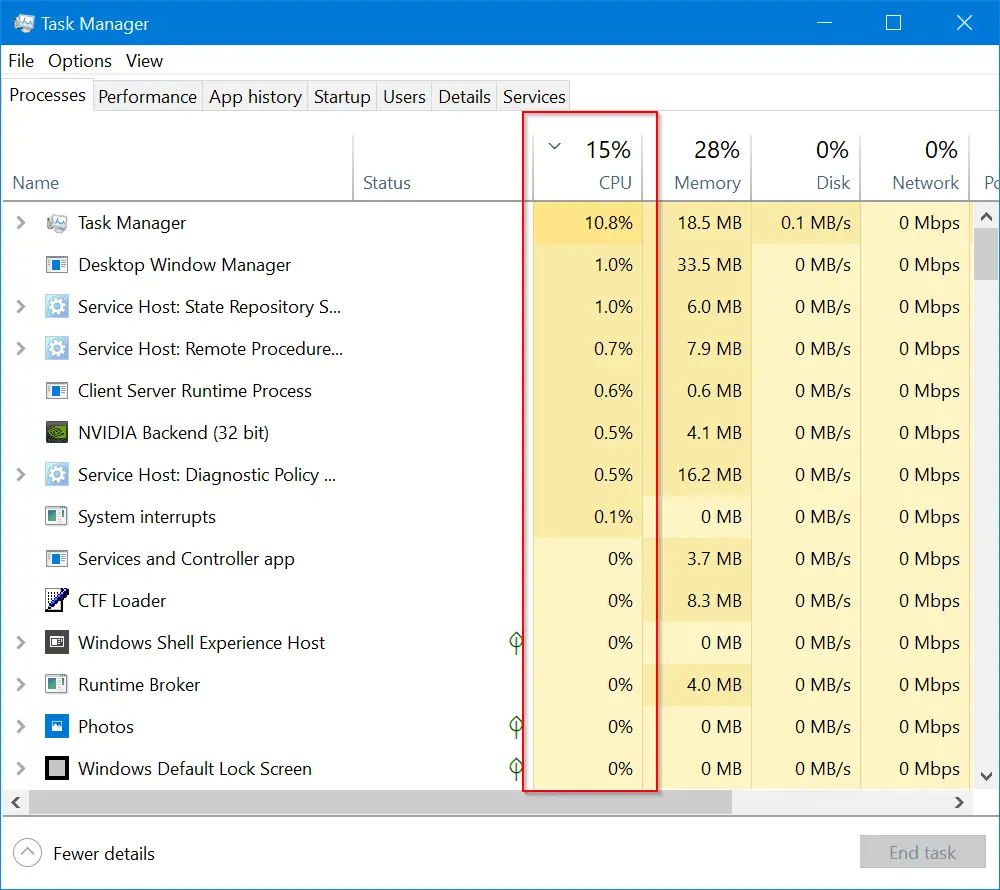
Task: Click the Windows Default Lock Screen icon
Action: point(57,768)
